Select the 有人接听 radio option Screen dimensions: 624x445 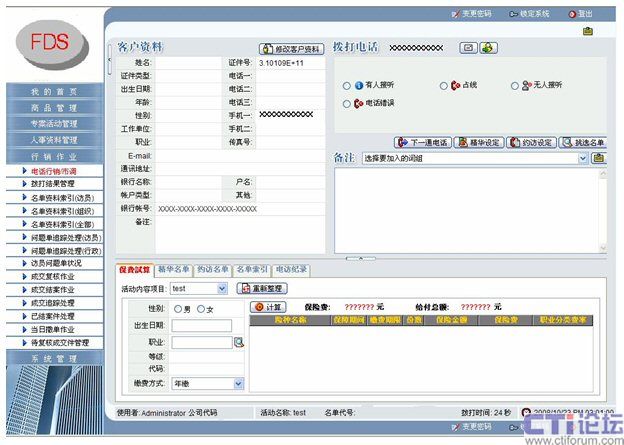coord(347,86)
